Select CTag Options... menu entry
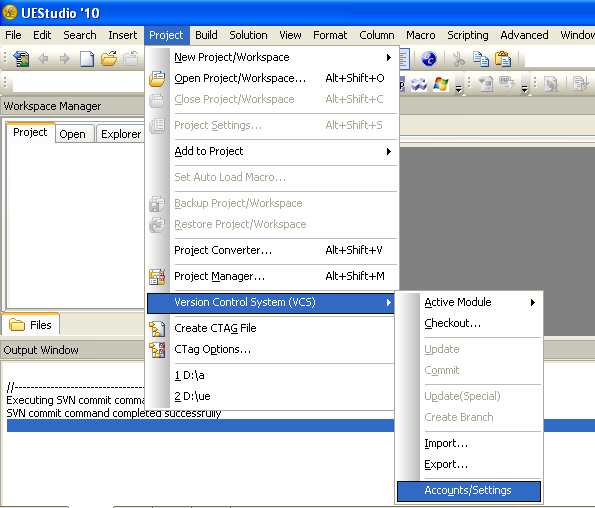 tap(272, 349)
